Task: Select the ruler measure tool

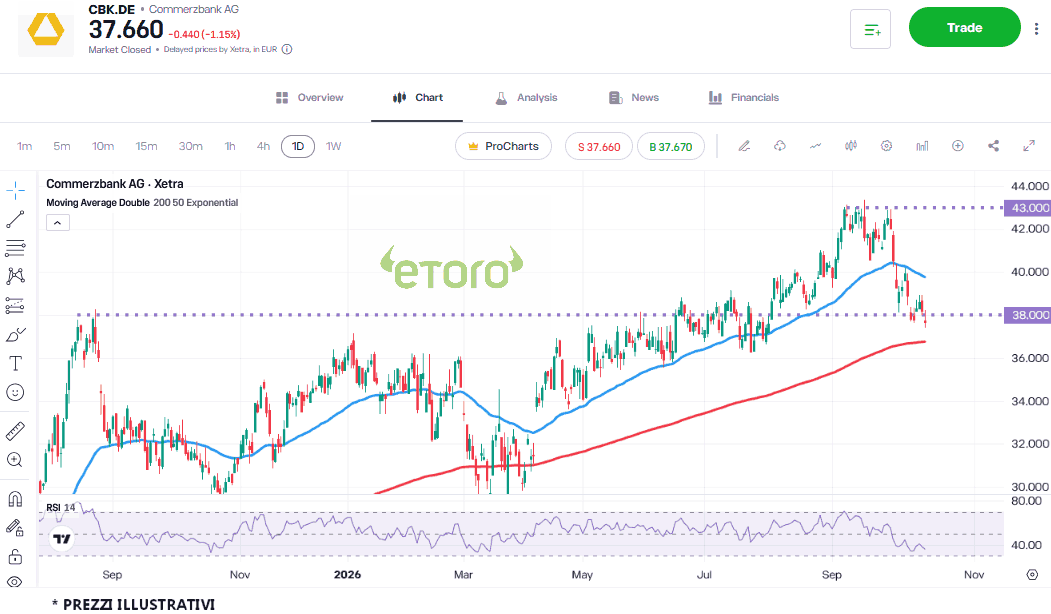Action: click(x=15, y=431)
